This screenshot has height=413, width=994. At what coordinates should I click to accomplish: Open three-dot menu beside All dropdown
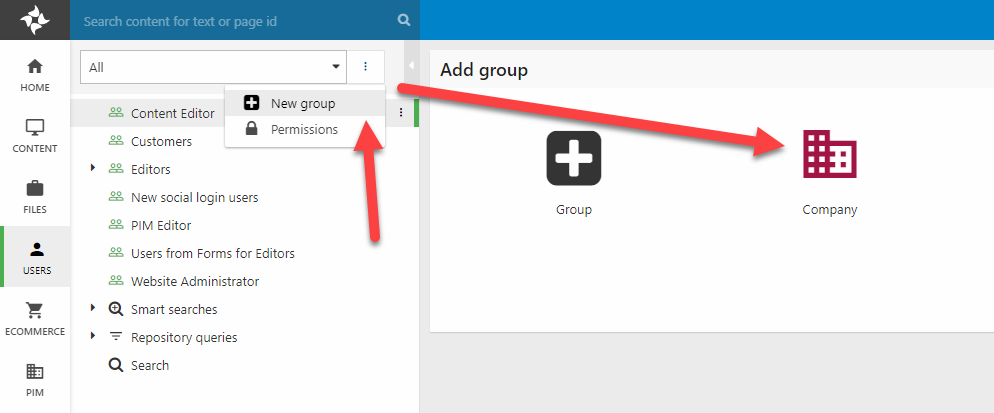(x=366, y=67)
